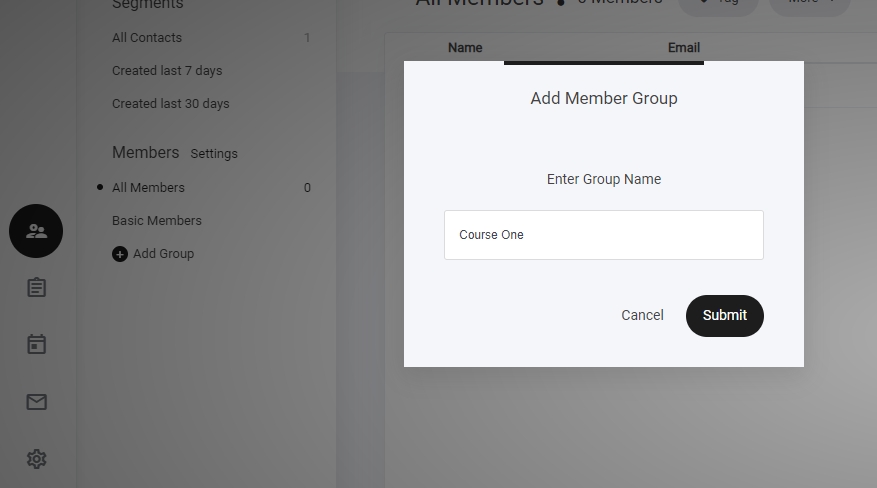Viewport: 877px width, 488px height.
Task: Select the Basic Members group
Action: (157, 221)
